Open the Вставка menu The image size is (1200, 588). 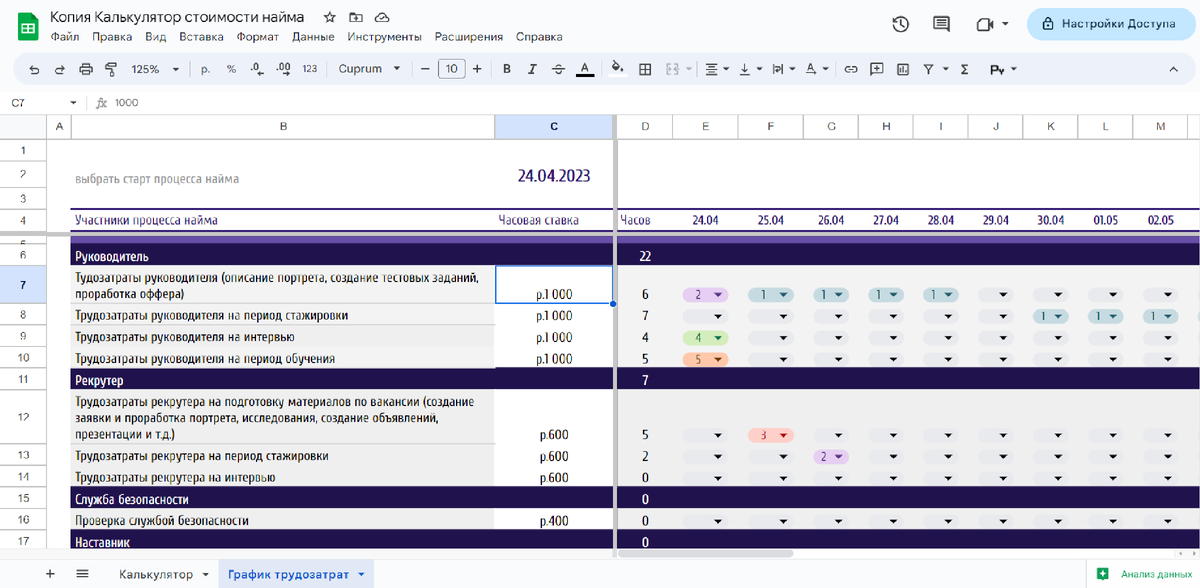[x=201, y=37]
